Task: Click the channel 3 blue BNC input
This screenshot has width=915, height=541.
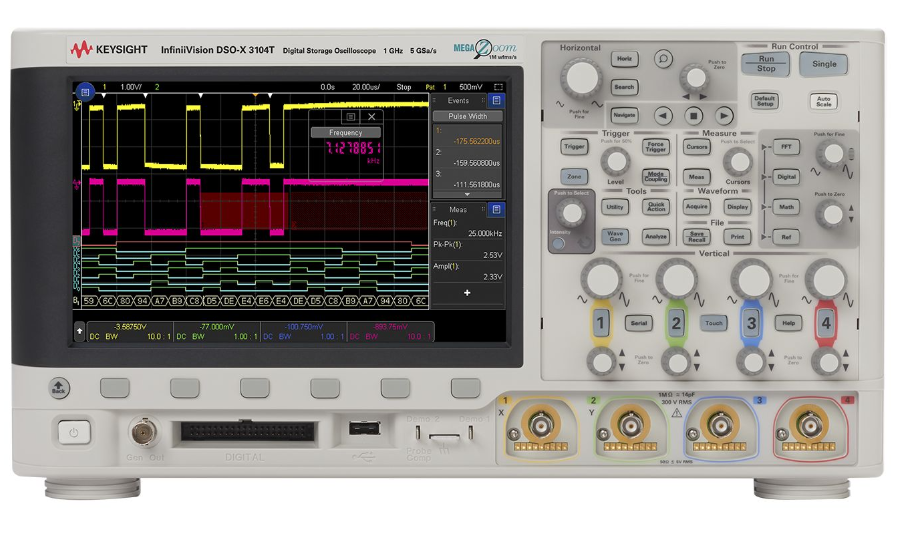Action: click(720, 425)
